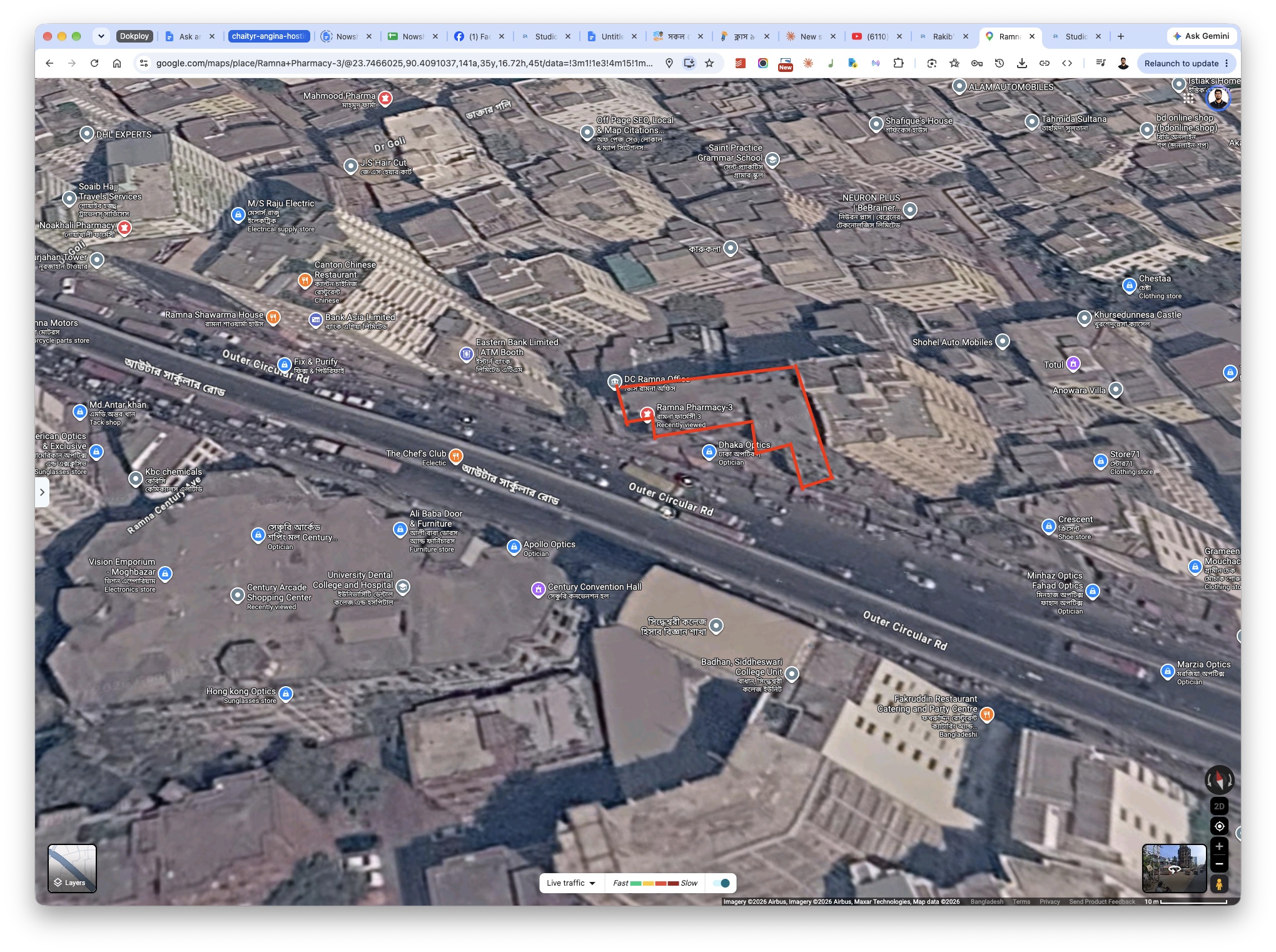Open the browser Extensions puzzle icon
The height and width of the screenshot is (952, 1276).
(x=898, y=63)
